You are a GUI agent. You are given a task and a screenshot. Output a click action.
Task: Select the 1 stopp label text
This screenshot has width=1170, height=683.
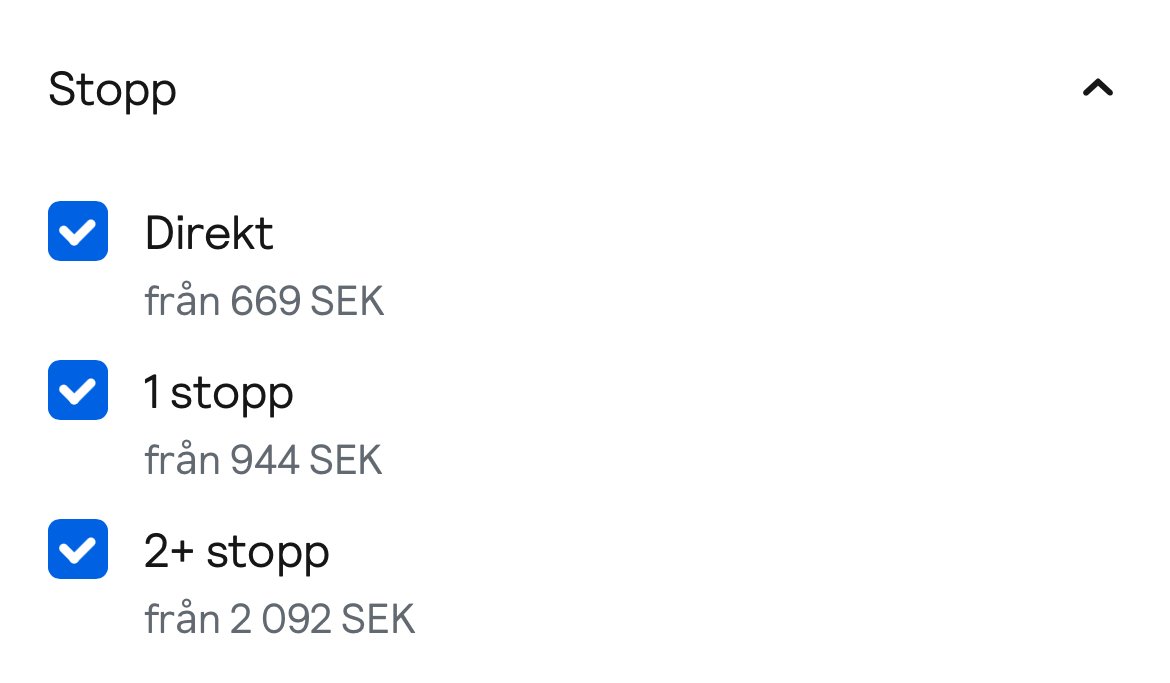click(219, 393)
